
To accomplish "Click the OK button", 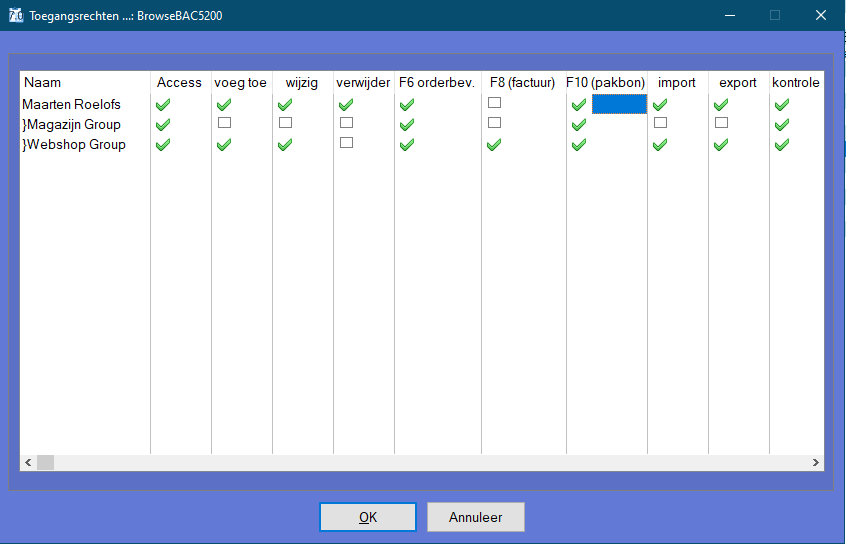I will (x=368, y=517).
